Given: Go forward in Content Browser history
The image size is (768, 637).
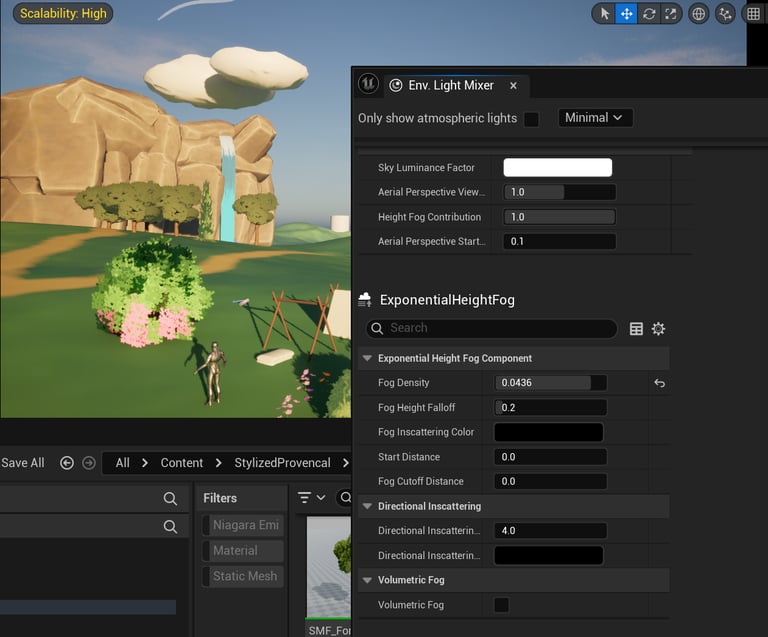Looking at the screenshot, I should click(89, 463).
